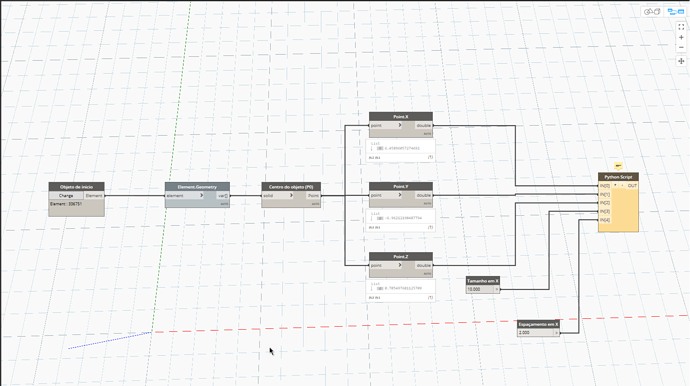Toggle the solid input port chevron
The width and height of the screenshot is (690, 386).
tap(291, 195)
